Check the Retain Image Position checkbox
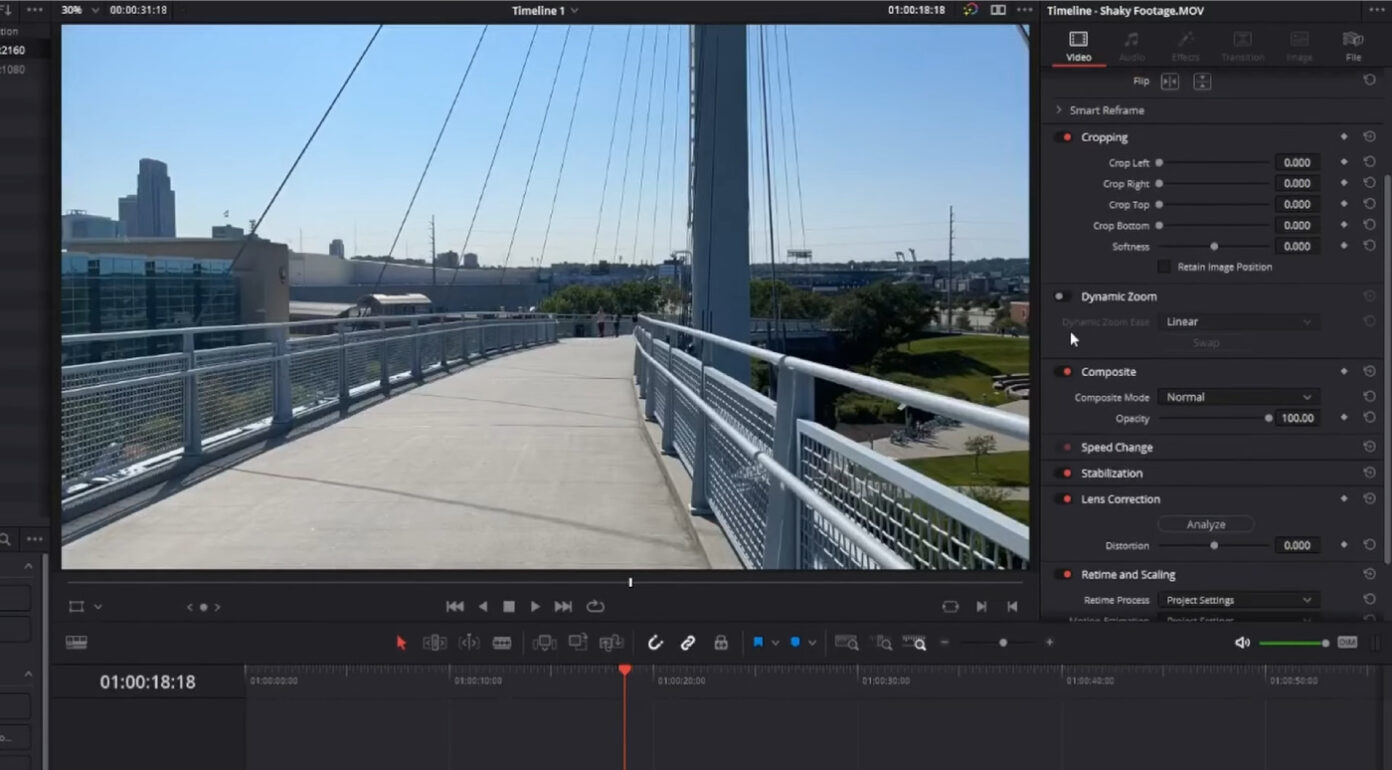The width and height of the screenshot is (1392, 770). 1164,266
